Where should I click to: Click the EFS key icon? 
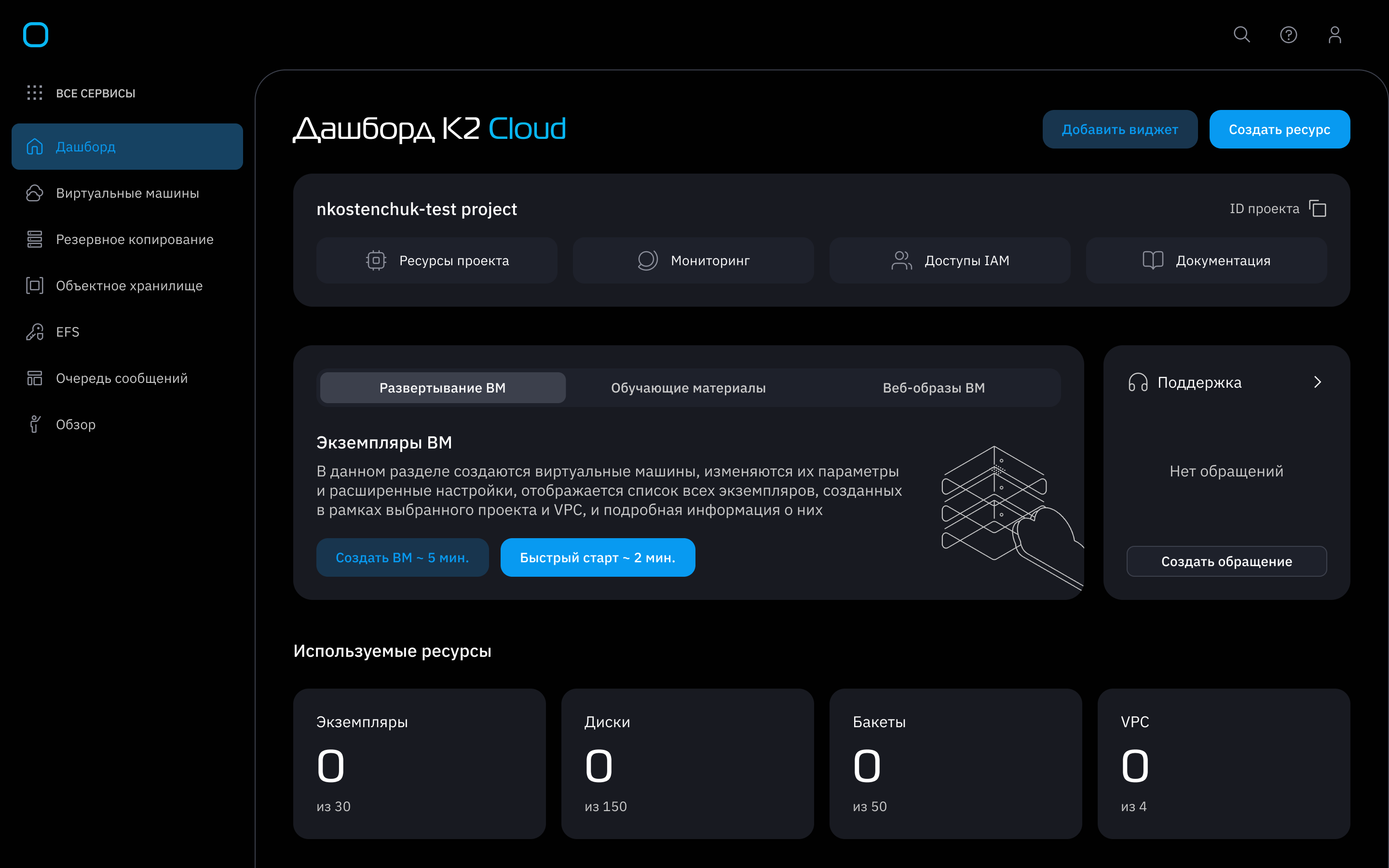tap(34, 332)
